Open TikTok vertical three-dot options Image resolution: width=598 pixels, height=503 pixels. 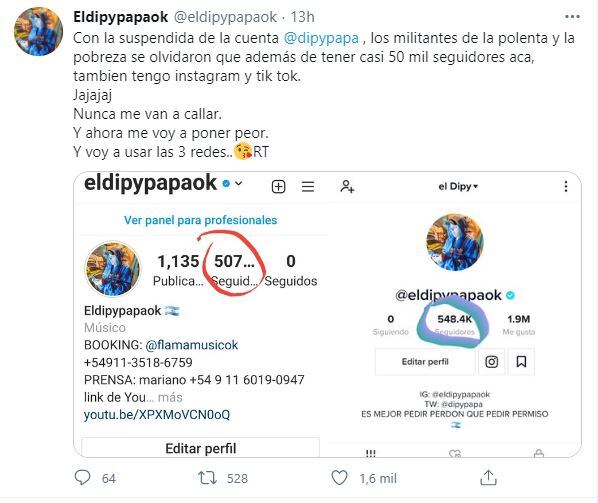566,186
